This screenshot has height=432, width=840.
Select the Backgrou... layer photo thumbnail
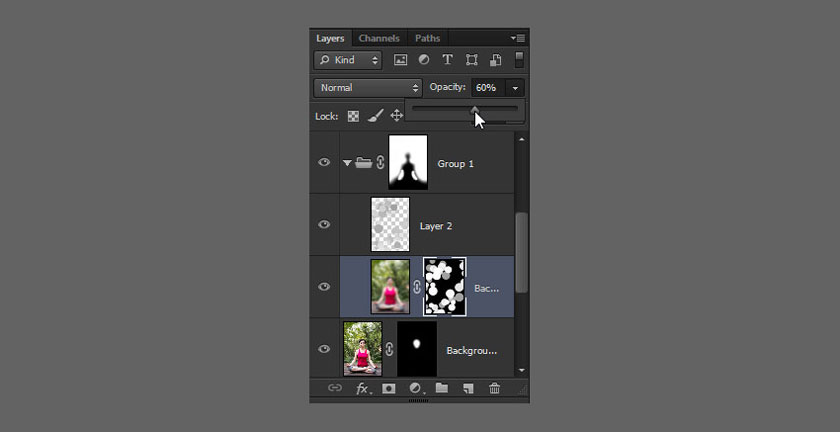[363, 349]
